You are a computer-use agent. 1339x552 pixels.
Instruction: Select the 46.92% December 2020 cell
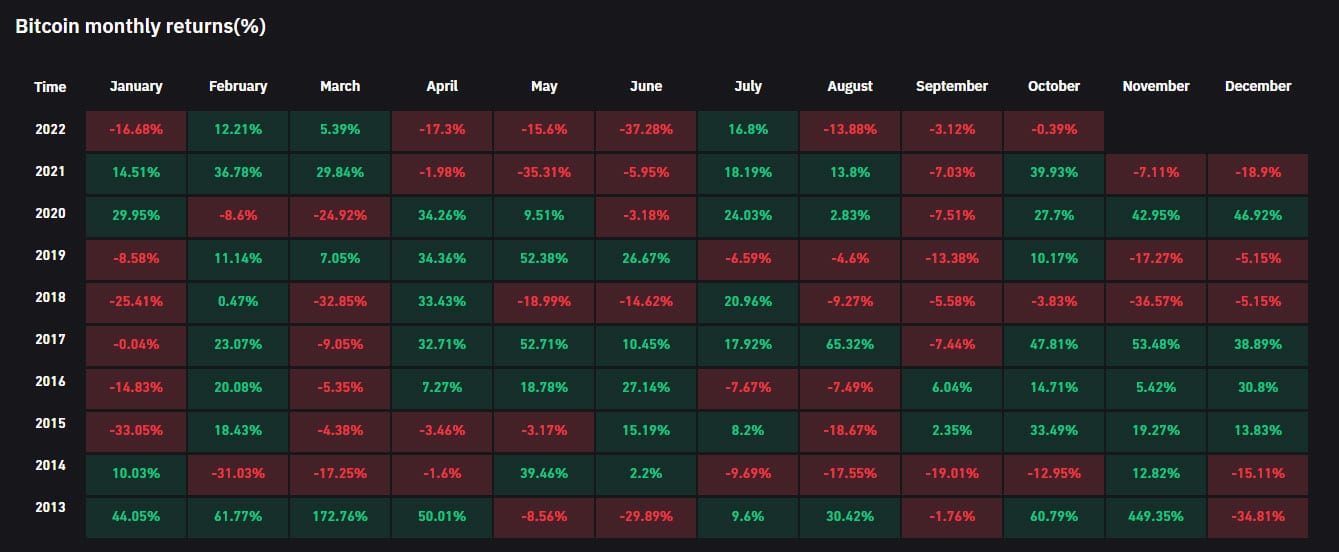(1258, 215)
